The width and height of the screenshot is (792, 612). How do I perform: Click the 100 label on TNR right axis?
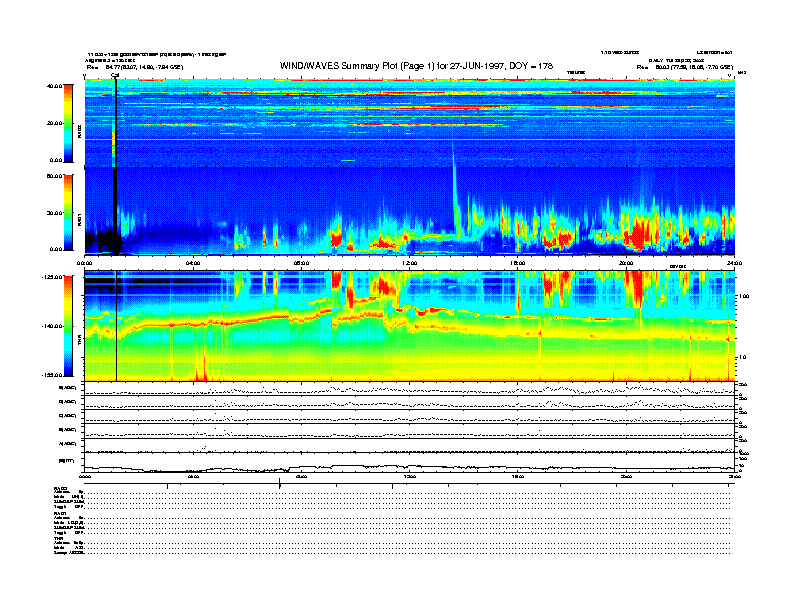pyautogui.click(x=744, y=296)
